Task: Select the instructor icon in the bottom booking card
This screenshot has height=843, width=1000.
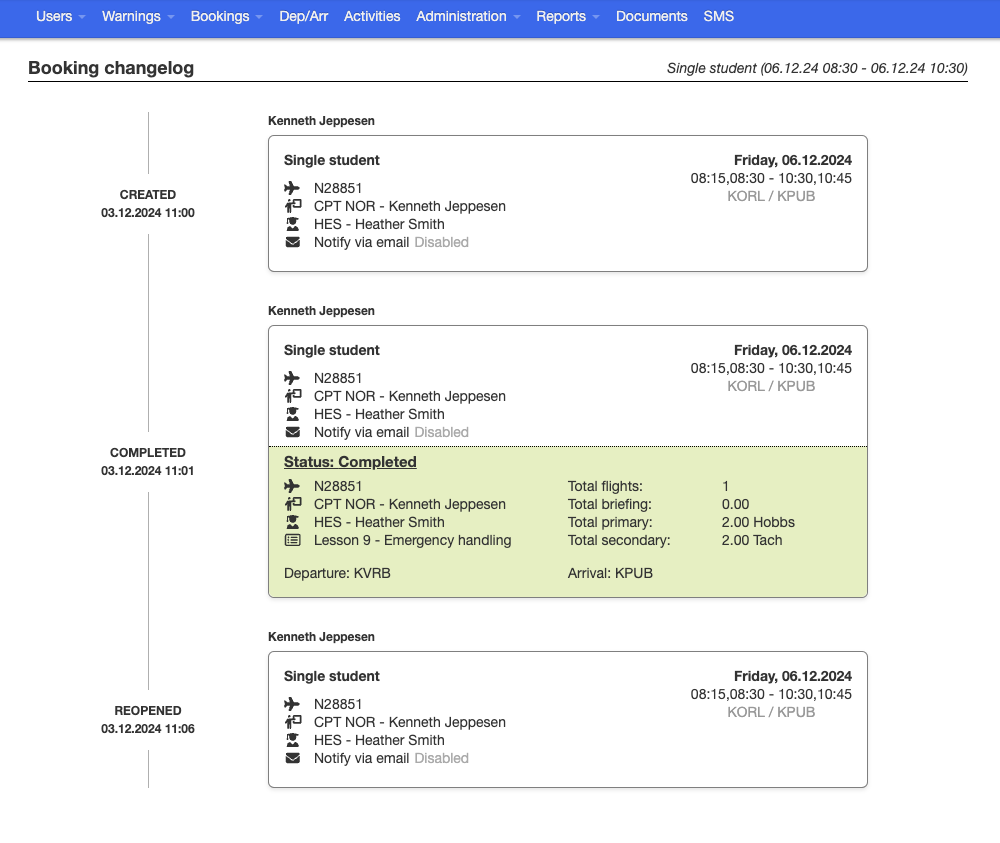Action: pyautogui.click(x=293, y=722)
